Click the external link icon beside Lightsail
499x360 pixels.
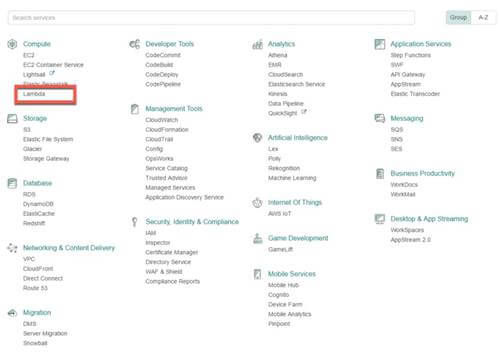[52, 73]
